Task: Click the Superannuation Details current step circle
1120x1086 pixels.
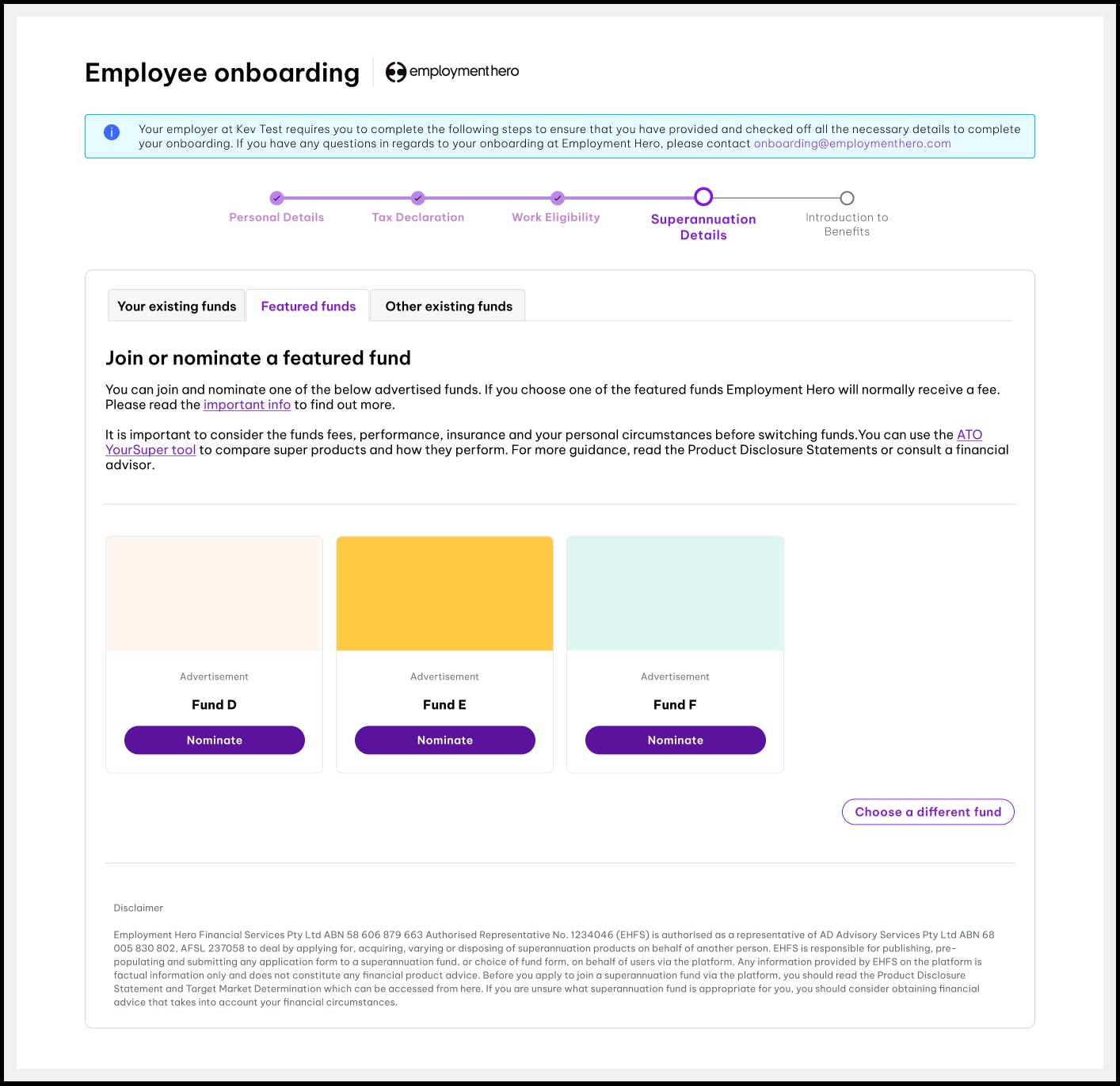Action: 703,196
